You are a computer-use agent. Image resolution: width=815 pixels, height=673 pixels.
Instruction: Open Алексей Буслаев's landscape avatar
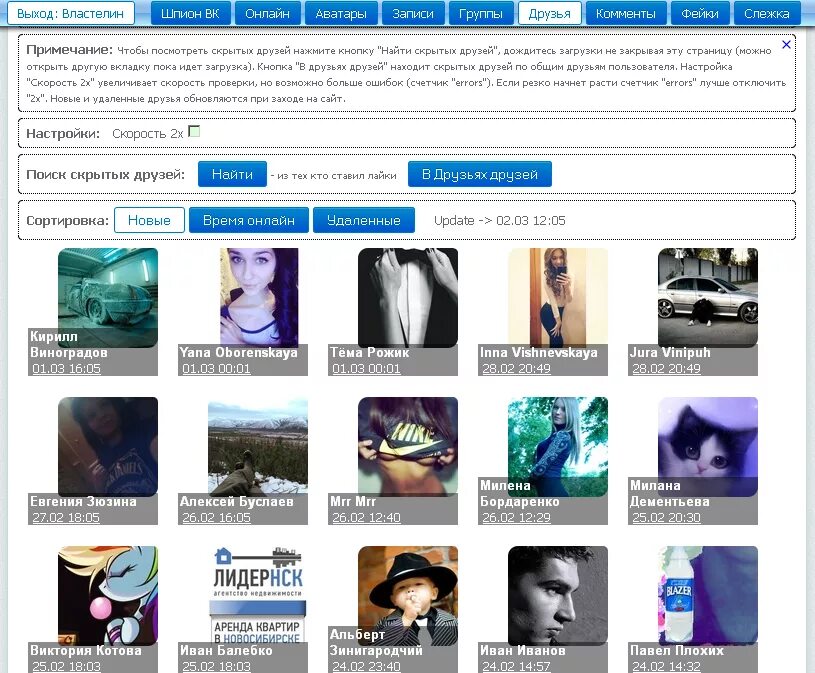[258, 446]
